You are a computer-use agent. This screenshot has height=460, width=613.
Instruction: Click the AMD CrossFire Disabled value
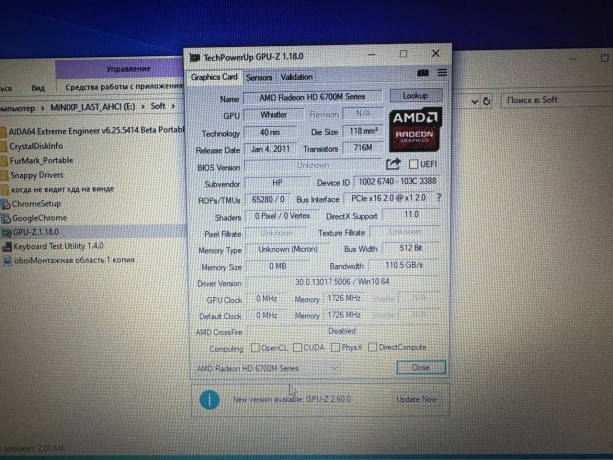pyautogui.click(x=342, y=331)
